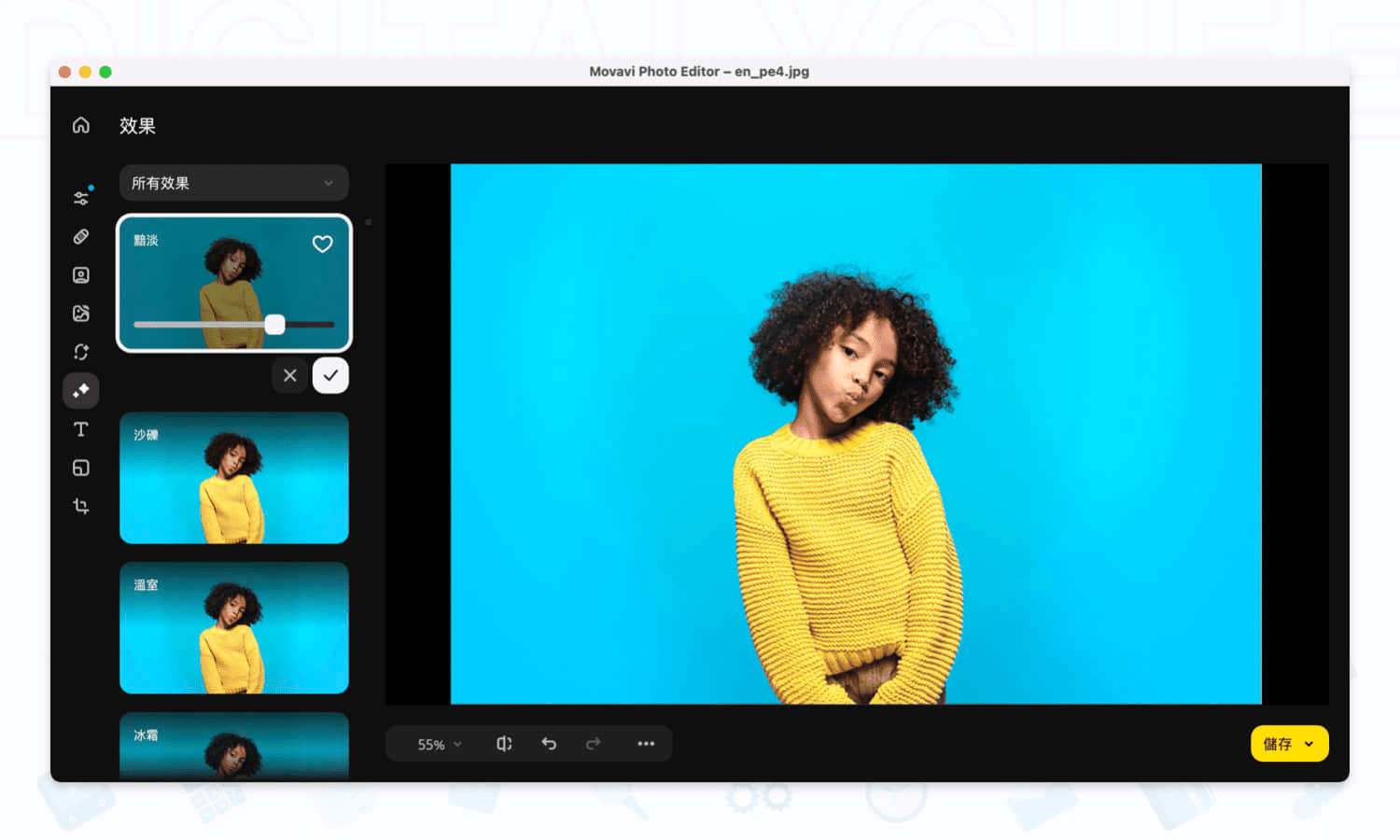1400x840 pixels.
Task: Go to the home screen
Action: click(80, 124)
